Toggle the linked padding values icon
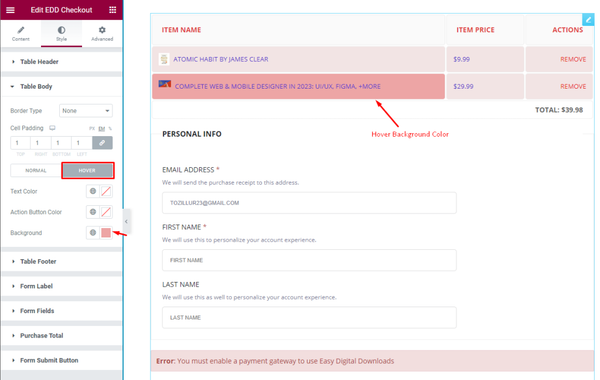 [x=102, y=143]
